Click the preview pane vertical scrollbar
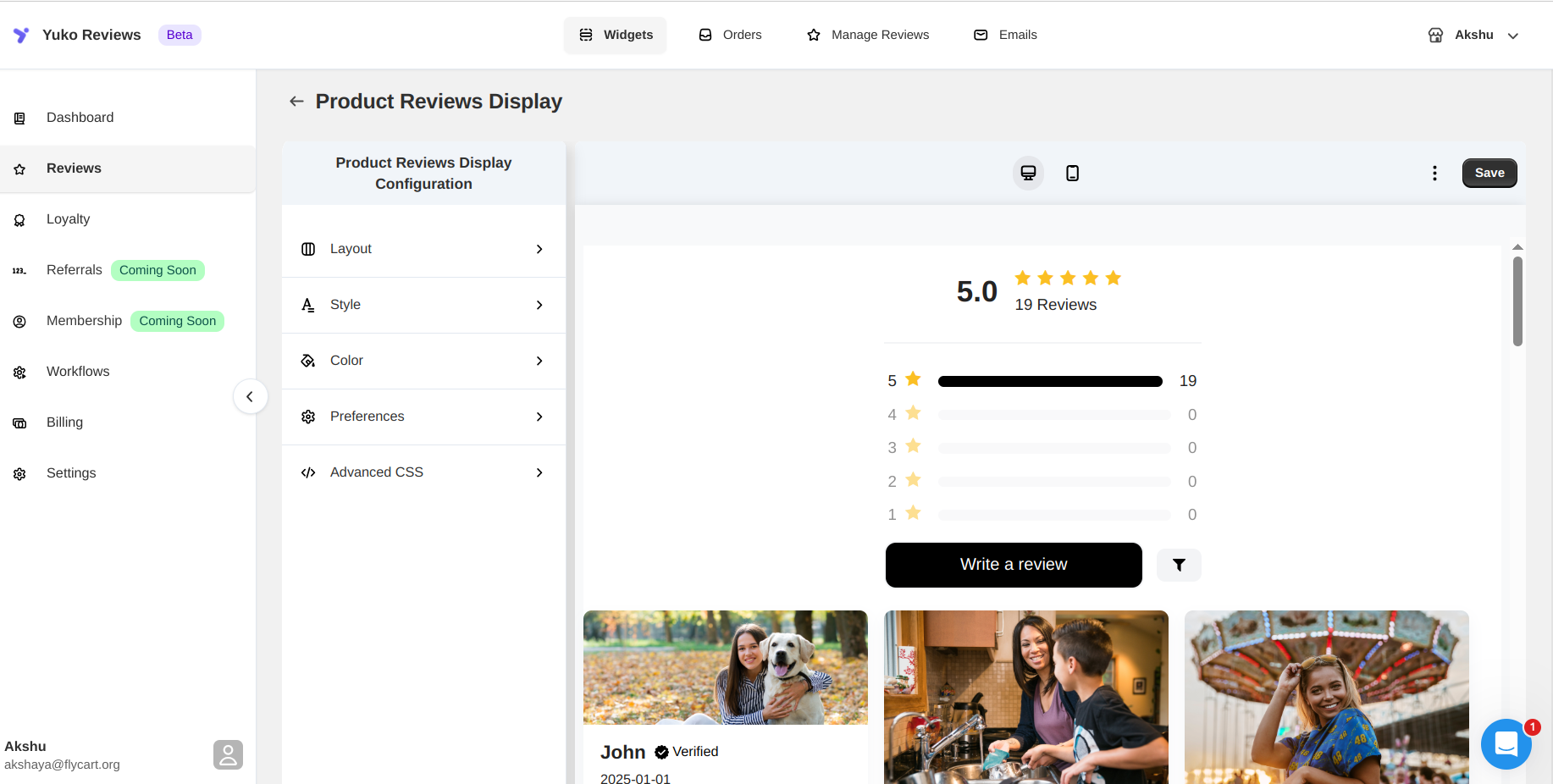 [1517, 301]
